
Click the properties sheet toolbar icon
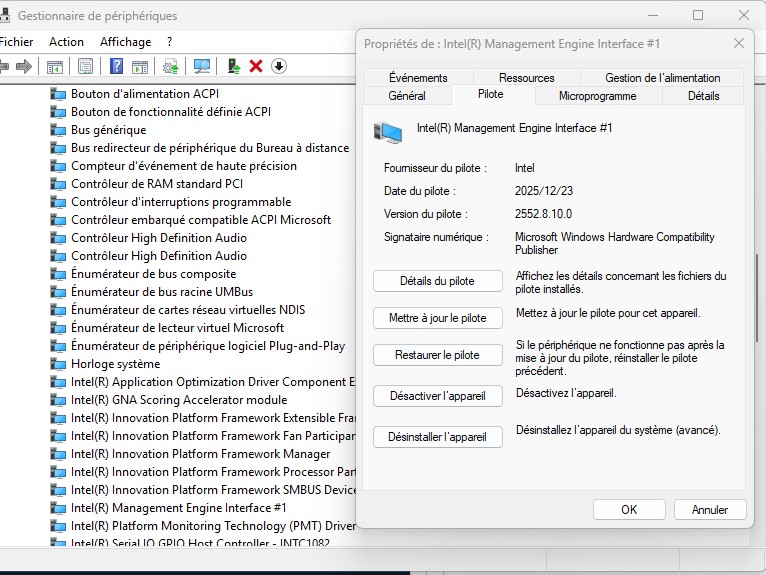(x=86, y=66)
